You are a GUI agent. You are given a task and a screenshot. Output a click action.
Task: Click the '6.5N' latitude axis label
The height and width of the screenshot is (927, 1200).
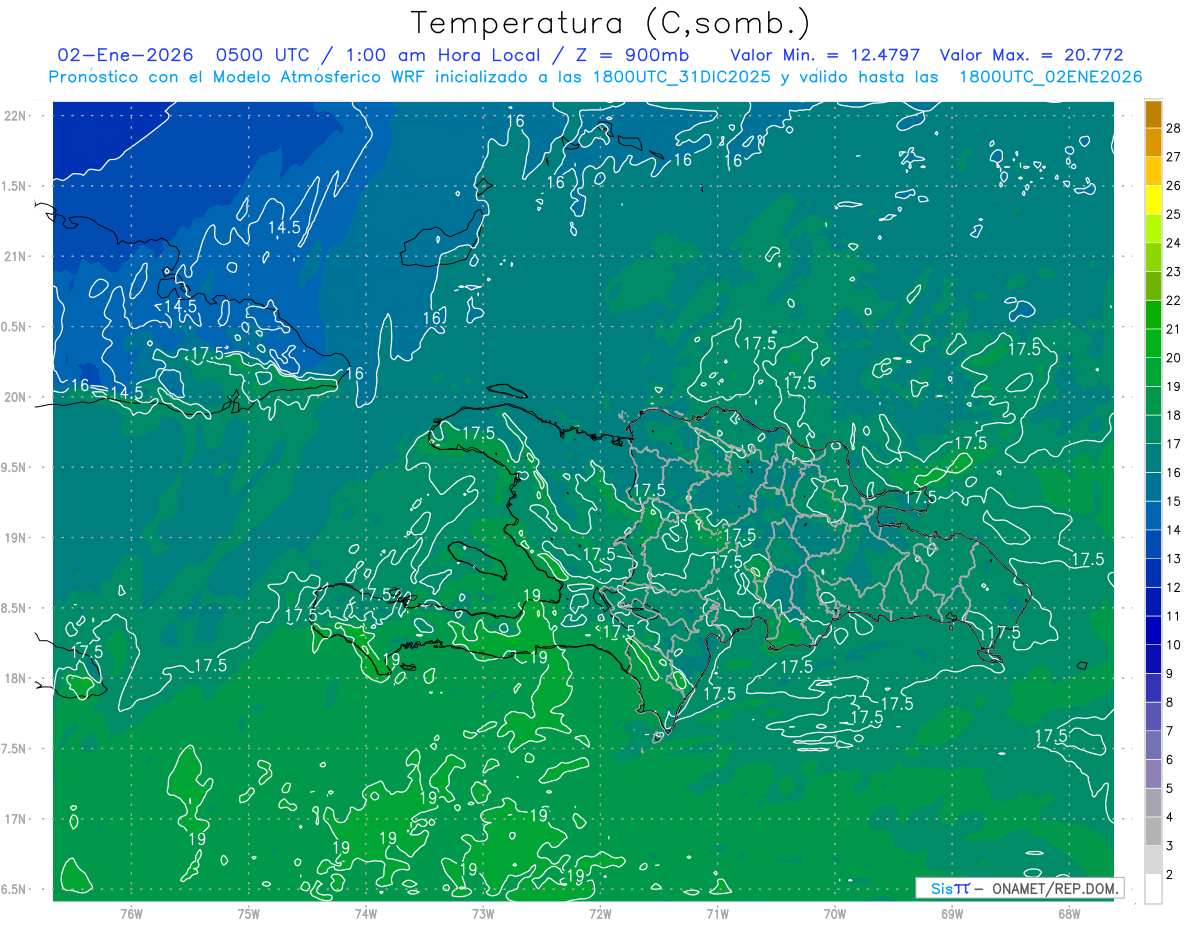pyautogui.click(x=14, y=889)
